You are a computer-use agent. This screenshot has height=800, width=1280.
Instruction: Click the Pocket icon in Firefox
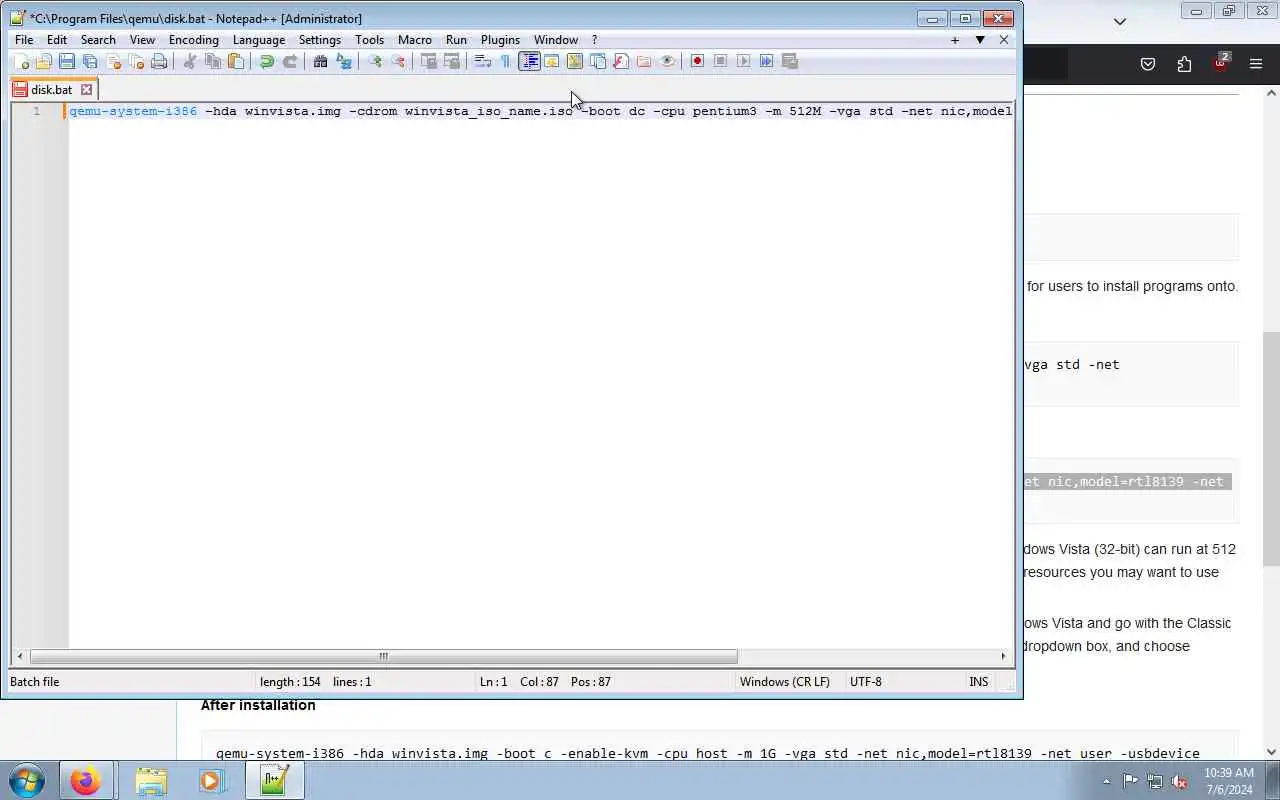pos(1148,64)
